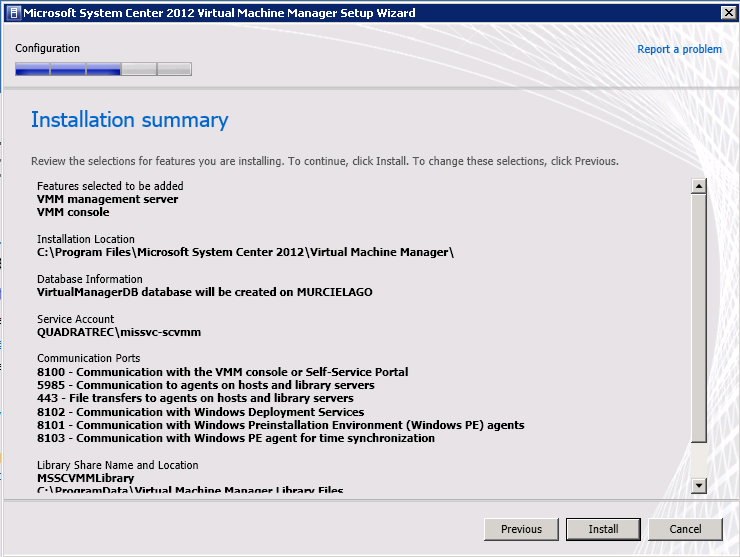Viewport: 740px width, 557px height.
Task: Click the MSSCVMMLibrary share name
Action: pos(85,478)
